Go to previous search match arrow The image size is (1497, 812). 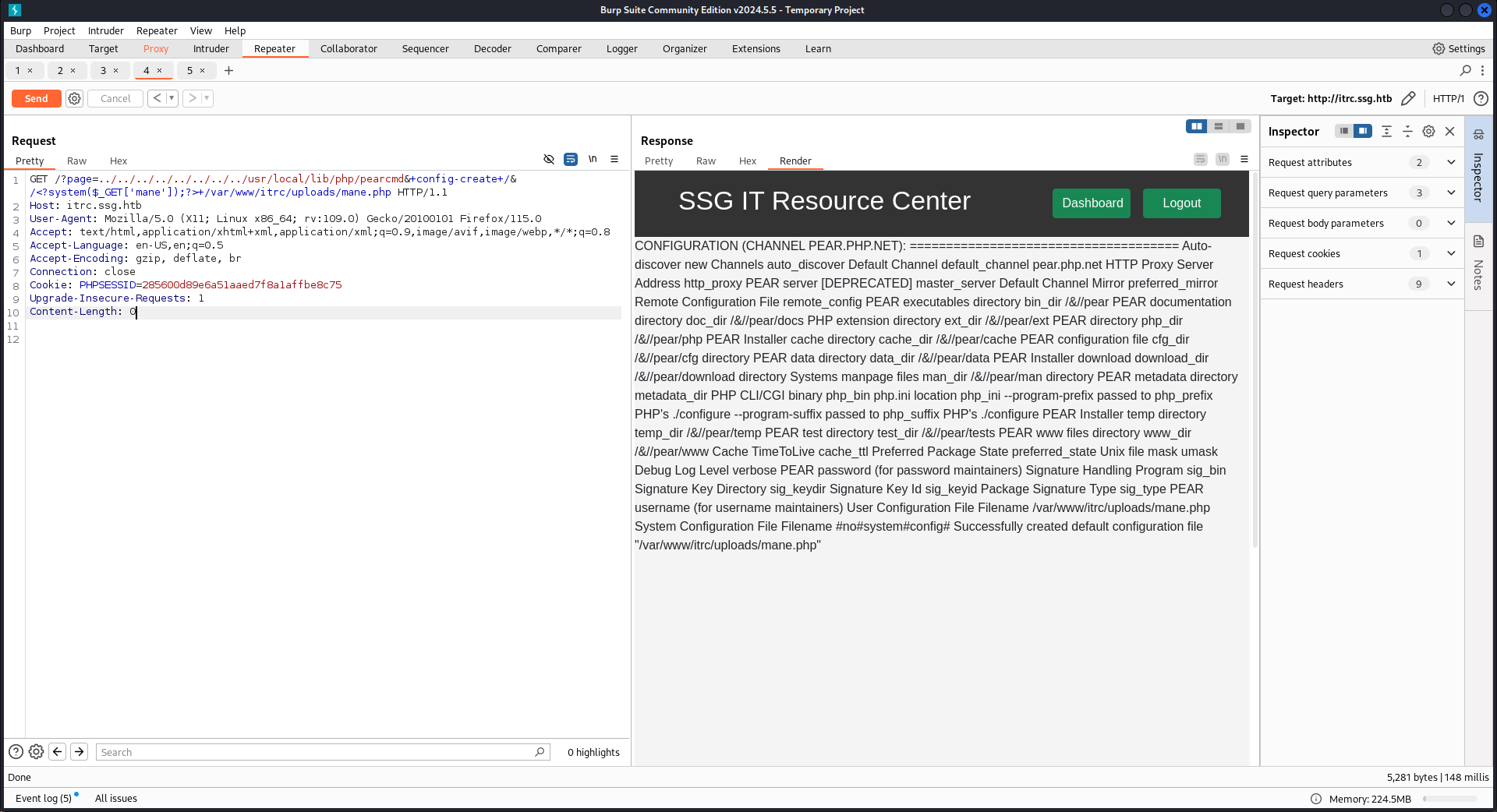57,751
